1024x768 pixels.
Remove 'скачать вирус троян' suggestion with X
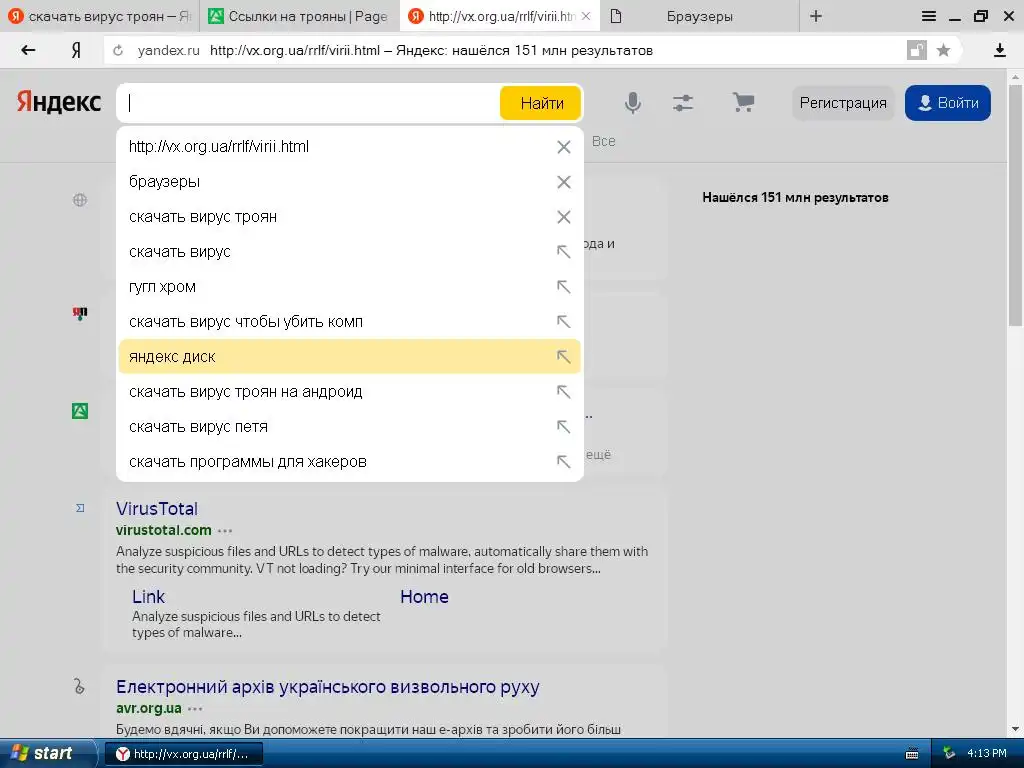click(564, 217)
